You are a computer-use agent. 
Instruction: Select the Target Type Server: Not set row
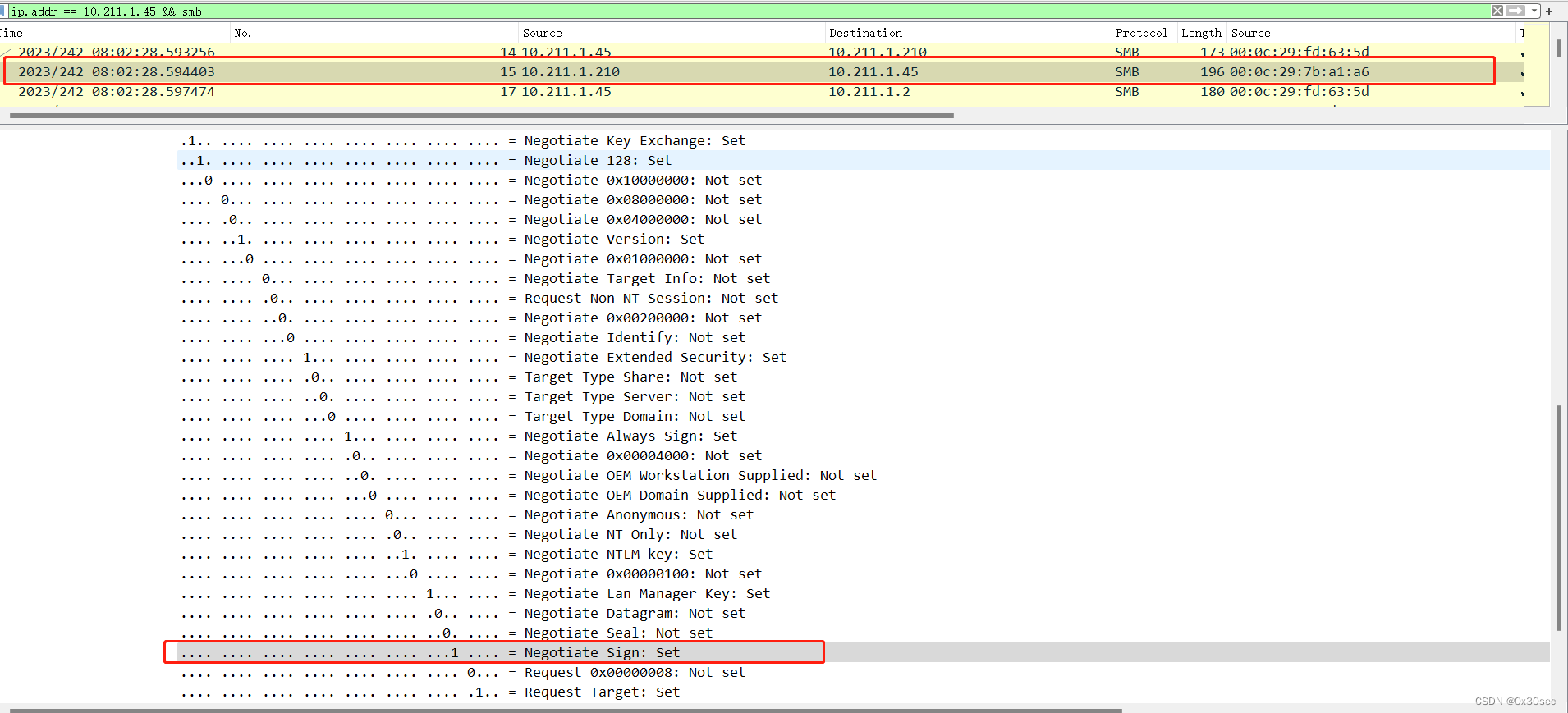coord(864,397)
